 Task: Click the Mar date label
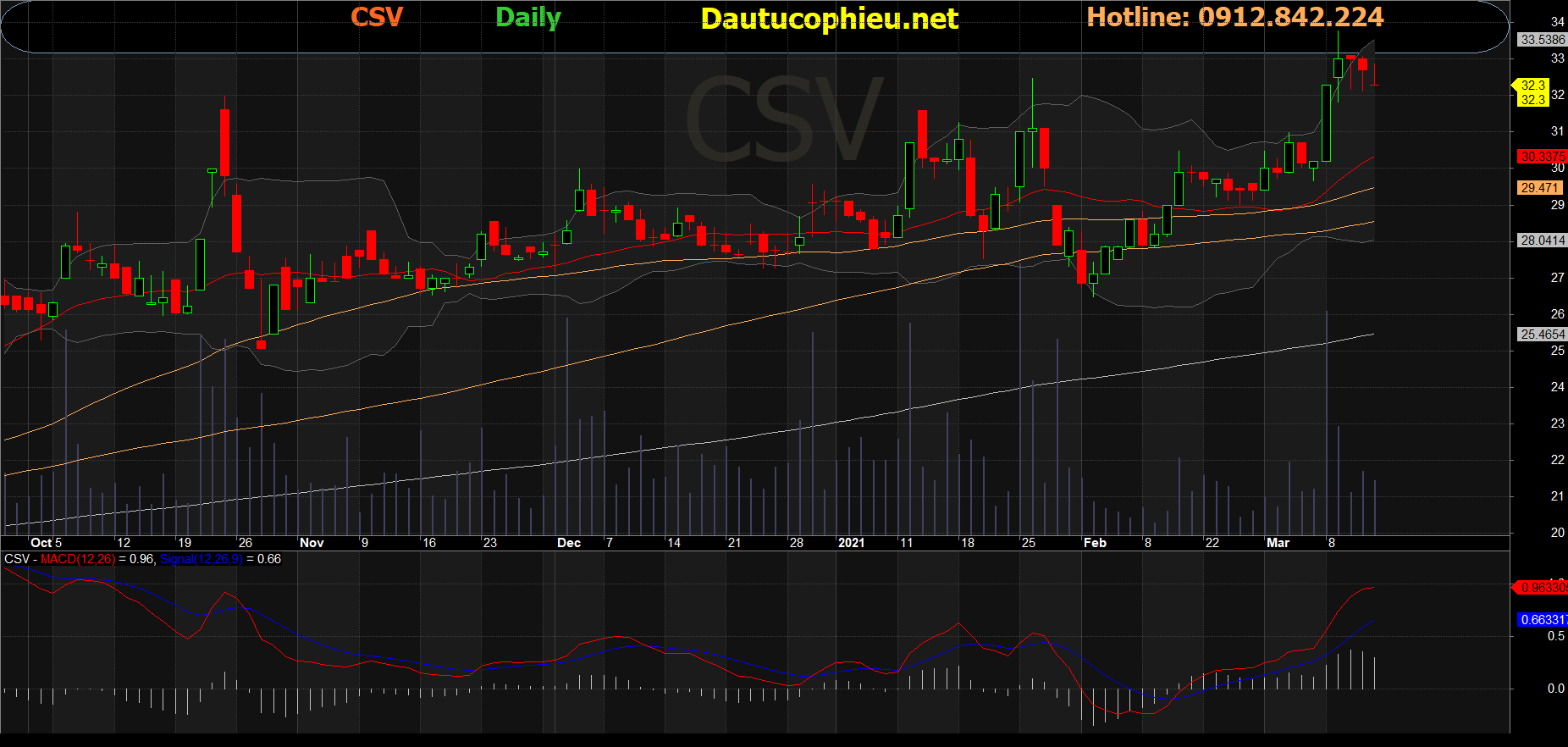[1278, 543]
